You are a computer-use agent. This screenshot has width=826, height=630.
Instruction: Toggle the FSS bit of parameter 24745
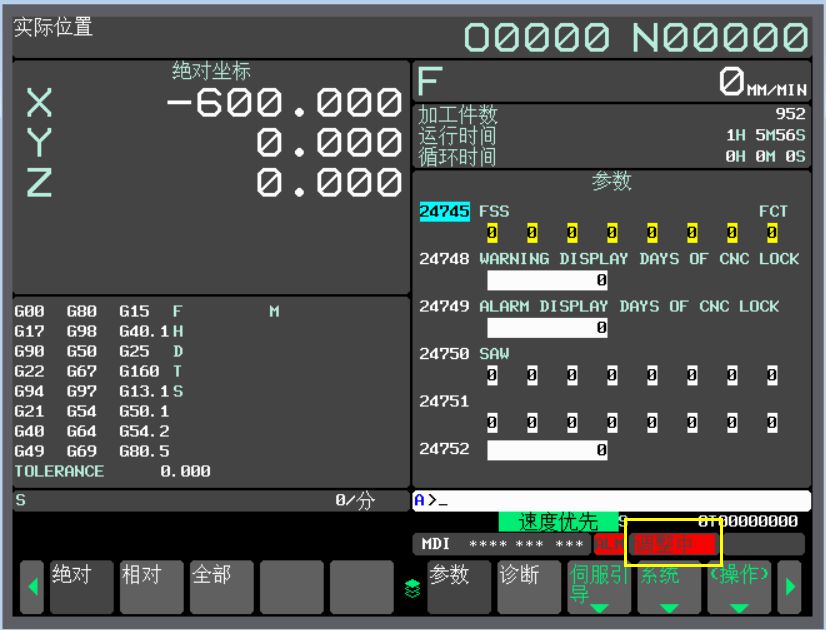point(492,233)
